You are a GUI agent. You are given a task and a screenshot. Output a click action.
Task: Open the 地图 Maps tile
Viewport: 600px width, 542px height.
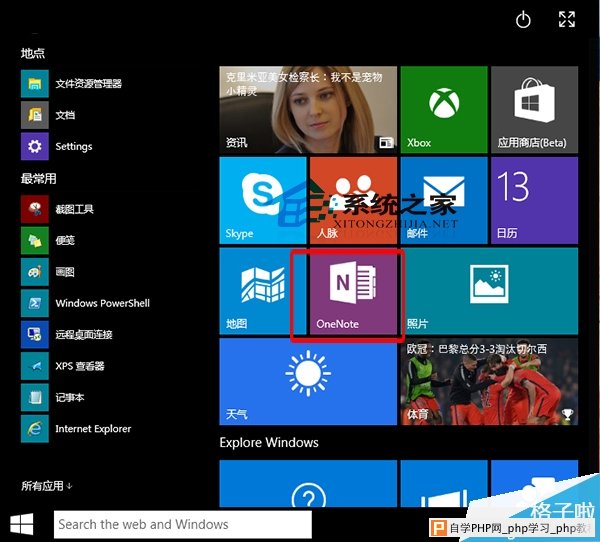[263, 291]
